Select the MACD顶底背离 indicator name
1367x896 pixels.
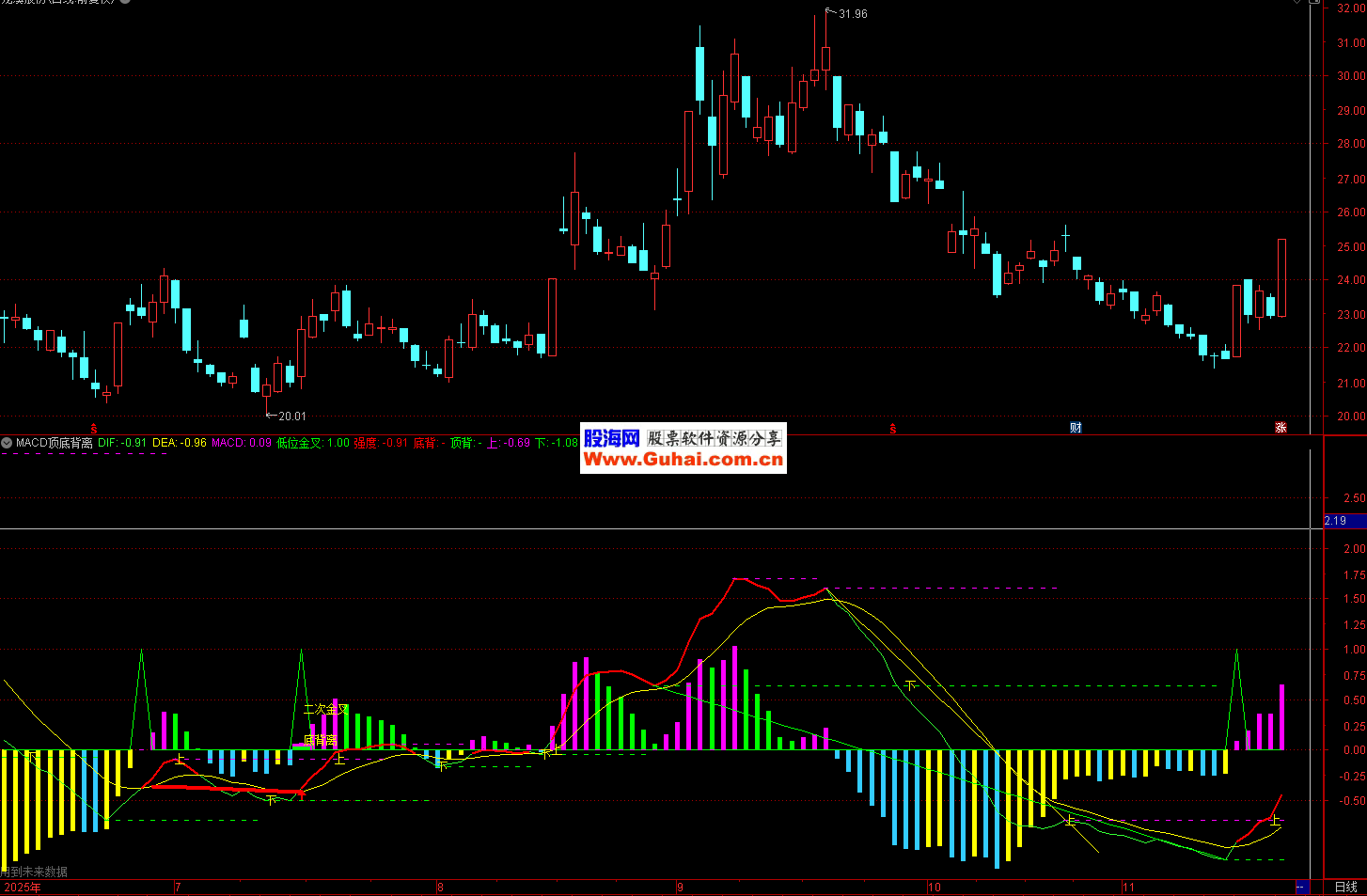[x=54, y=443]
